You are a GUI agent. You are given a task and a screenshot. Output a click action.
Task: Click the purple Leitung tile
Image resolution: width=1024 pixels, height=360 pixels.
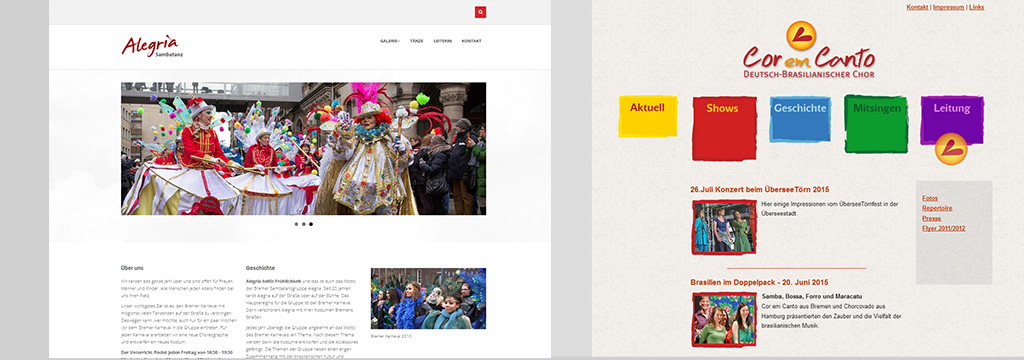(x=952, y=120)
